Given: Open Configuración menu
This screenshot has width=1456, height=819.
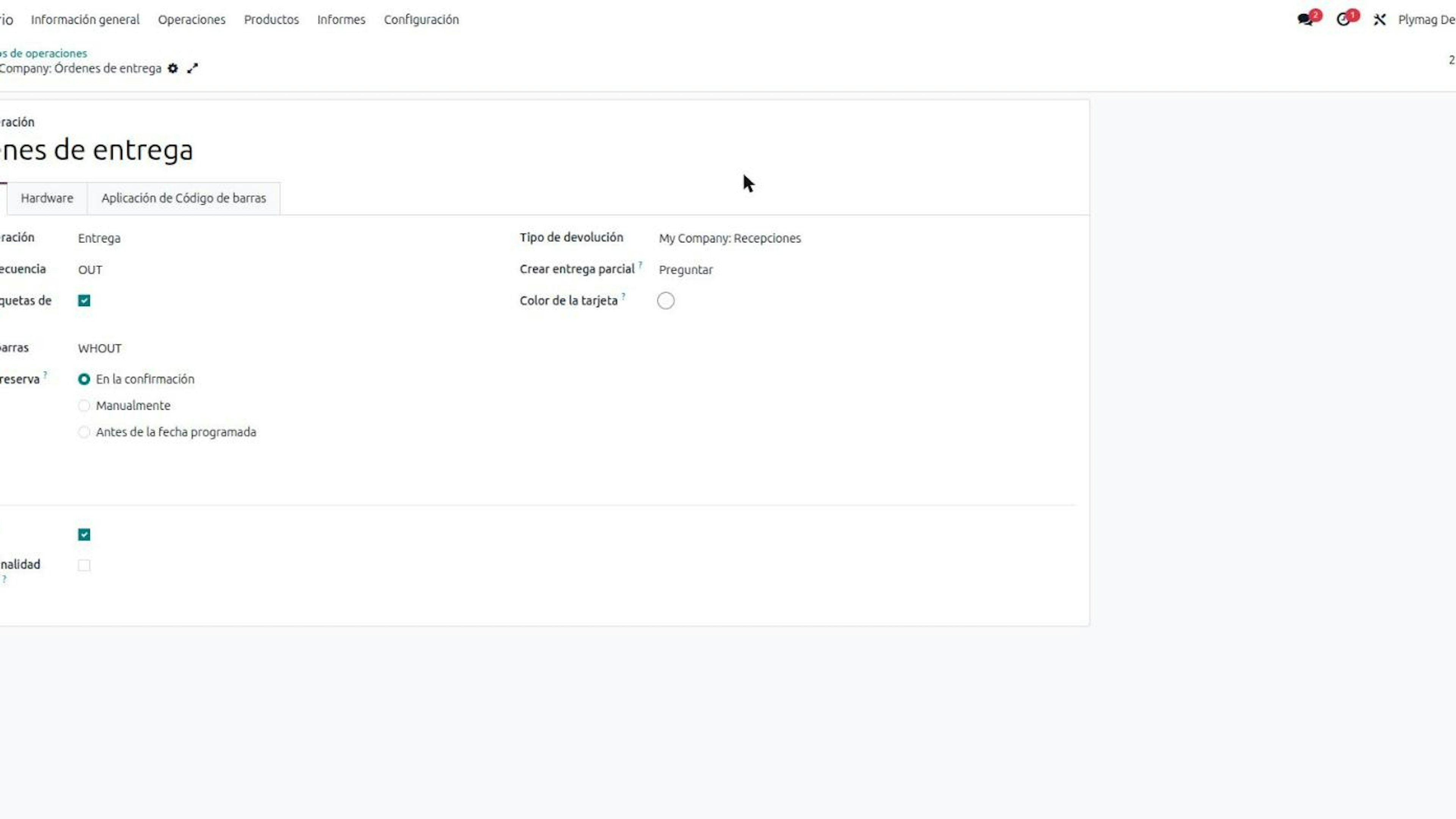Looking at the screenshot, I should [x=422, y=20].
